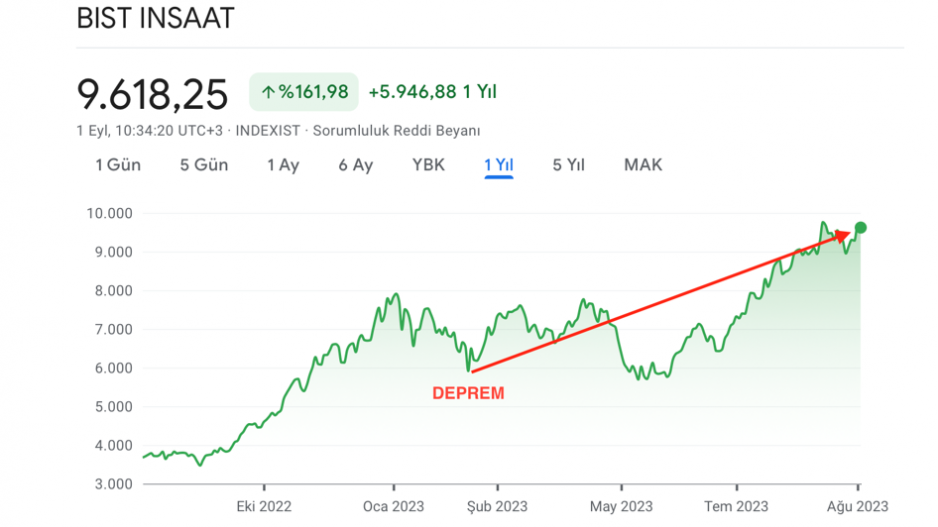Click the active 1 Yıl tab
This screenshot has height=527, width=938.
coord(498,165)
